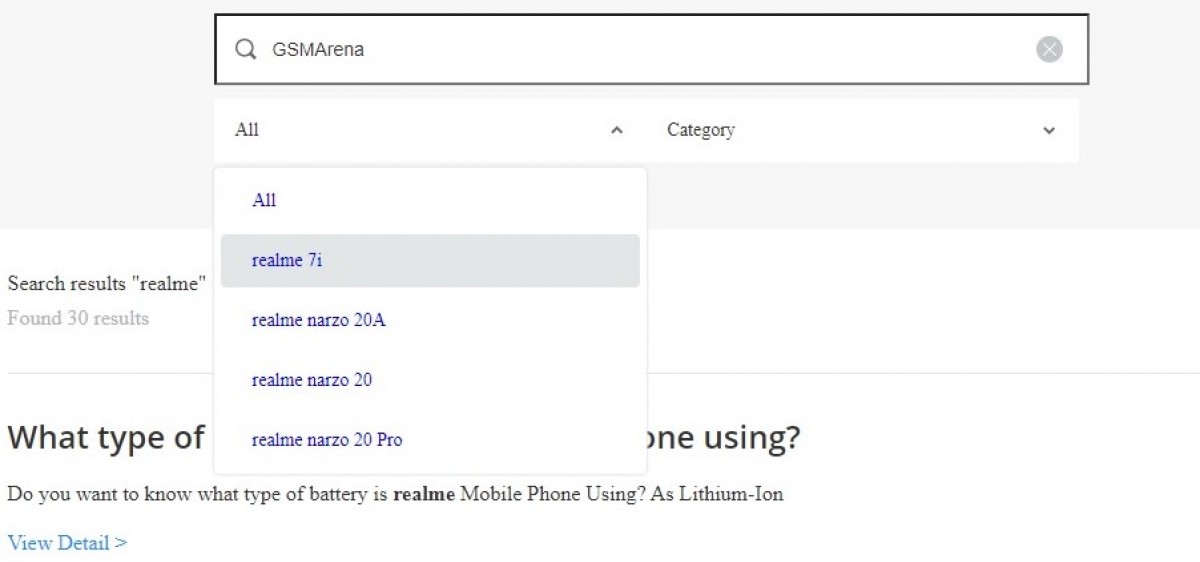Screen dimensions: 1200x562
Task: Click the Search results "realme" text
Action: pos(106,283)
